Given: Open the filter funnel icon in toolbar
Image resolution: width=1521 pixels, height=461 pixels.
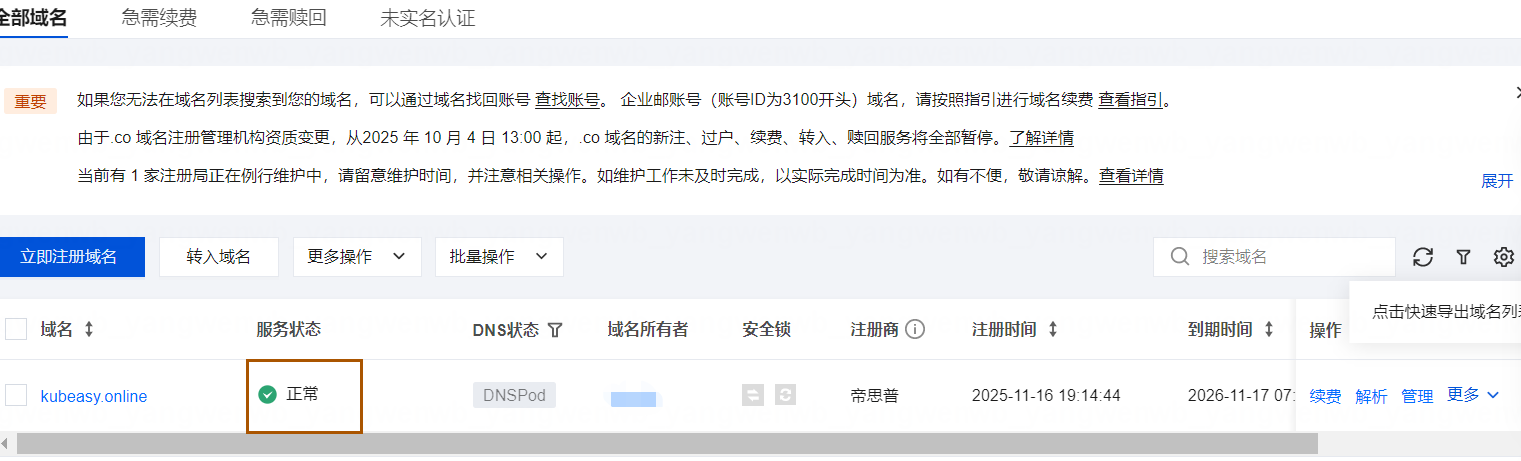Looking at the screenshot, I should [x=1463, y=257].
